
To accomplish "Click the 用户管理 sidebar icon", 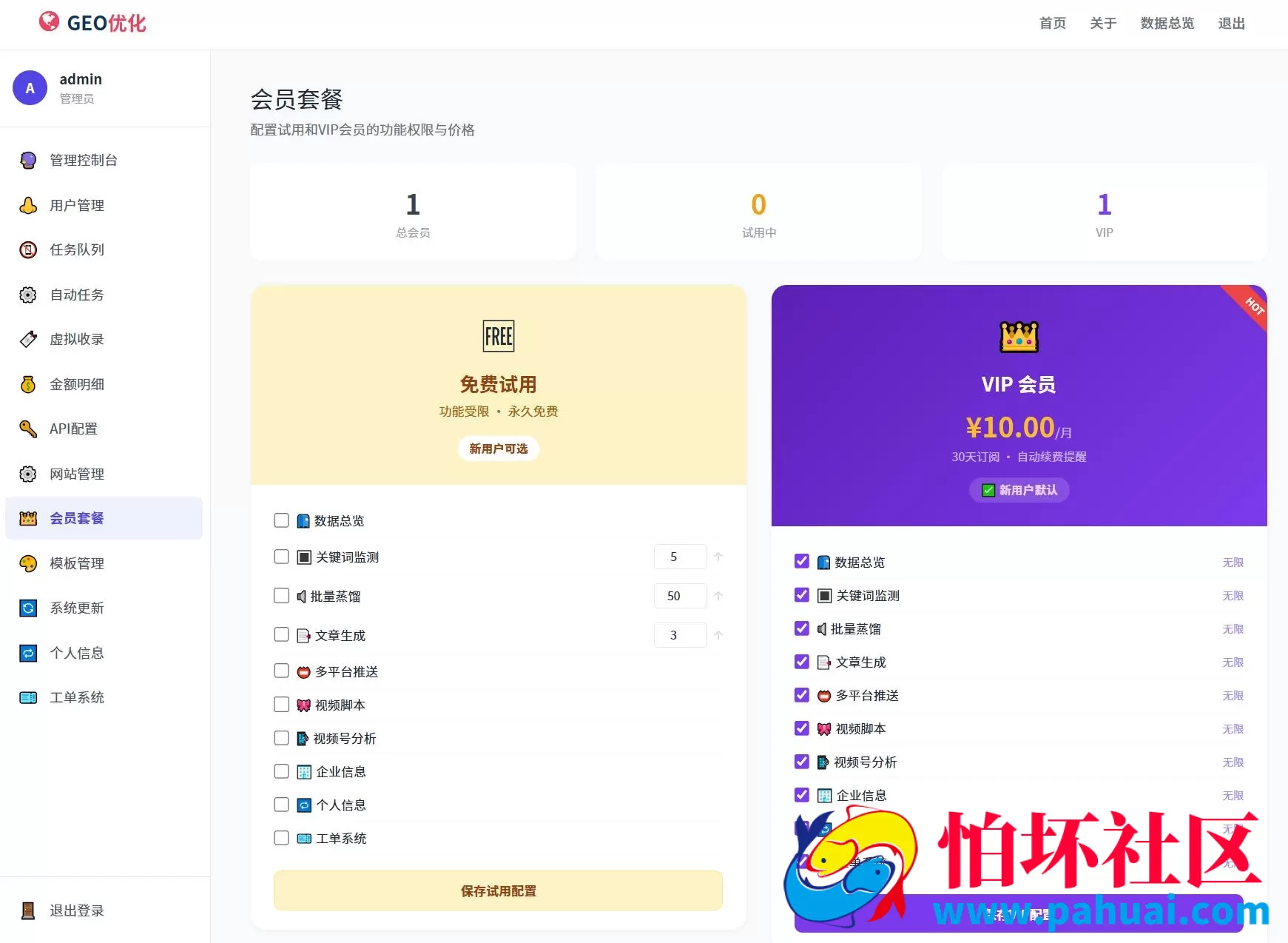I will click(28, 205).
